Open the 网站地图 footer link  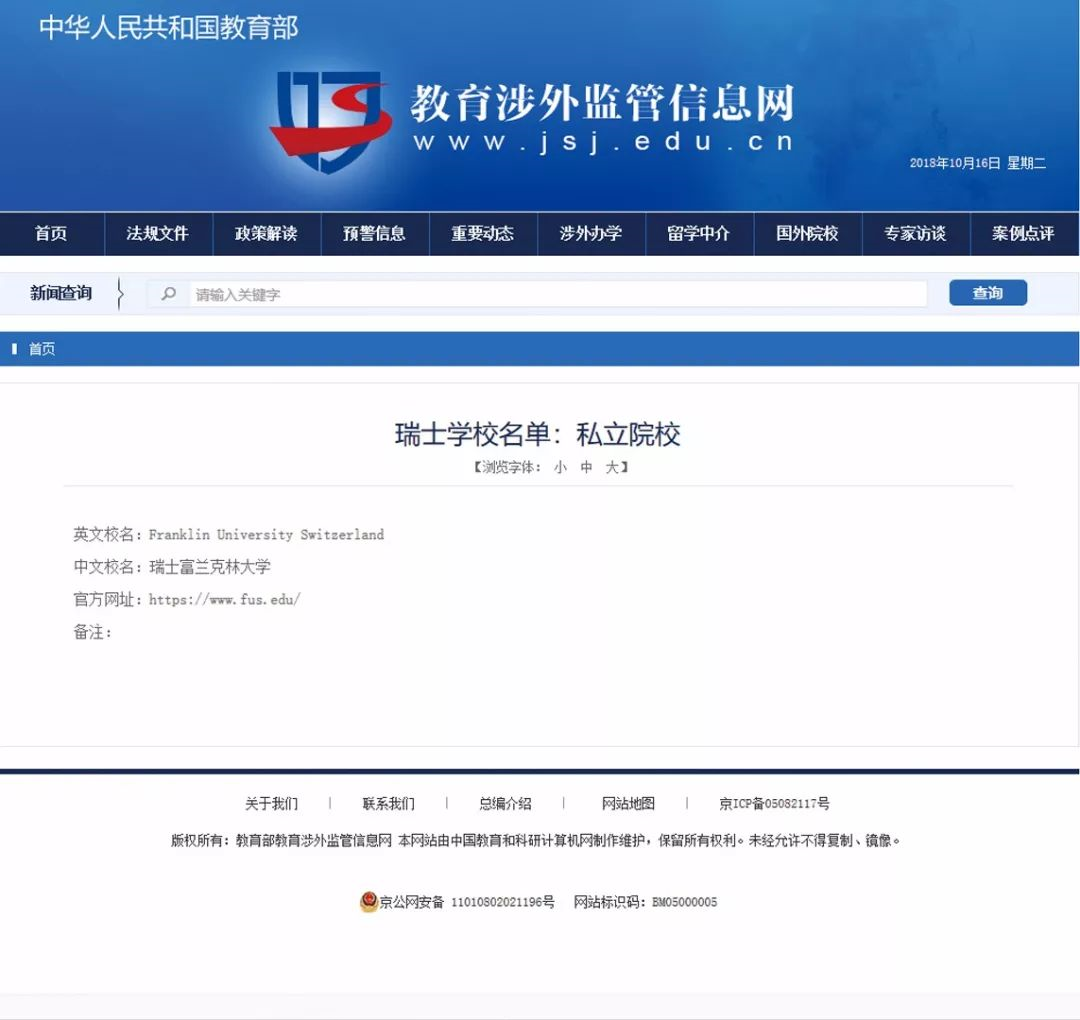pyautogui.click(x=628, y=803)
